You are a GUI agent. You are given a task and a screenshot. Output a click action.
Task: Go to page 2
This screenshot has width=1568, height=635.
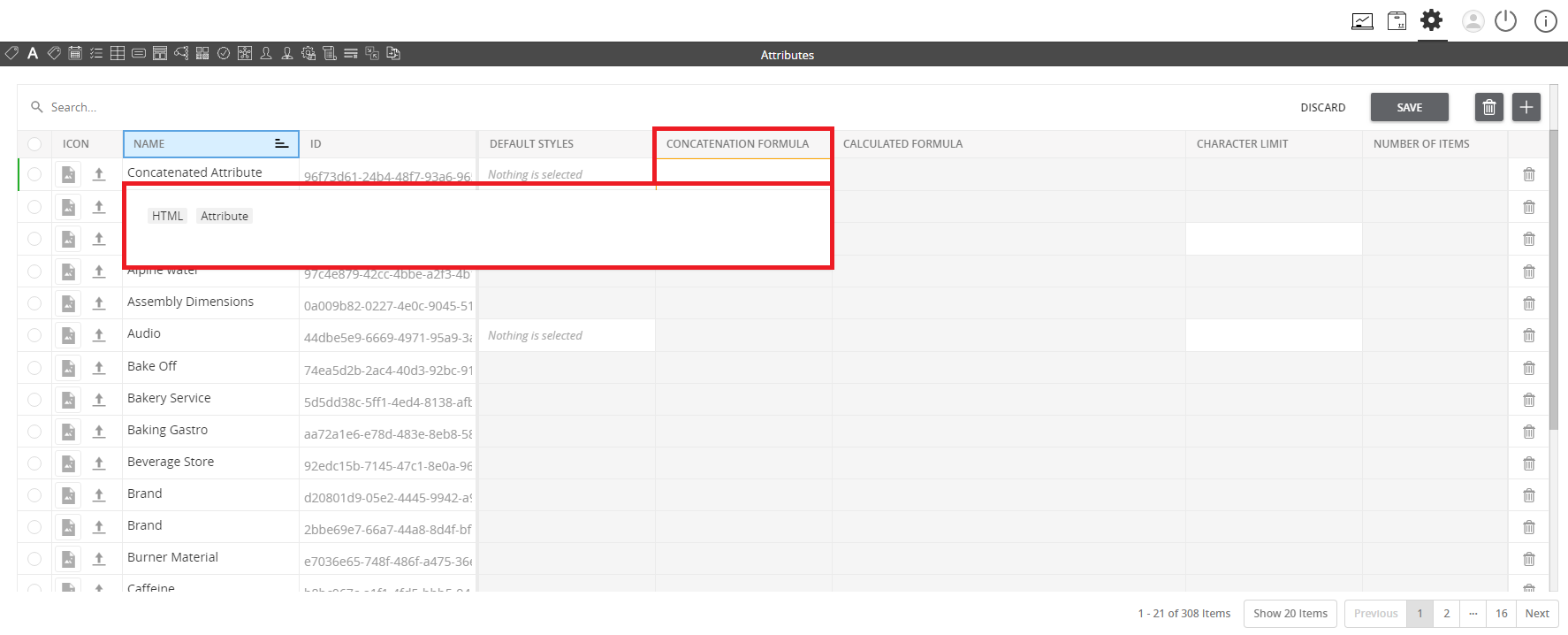click(x=1446, y=614)
